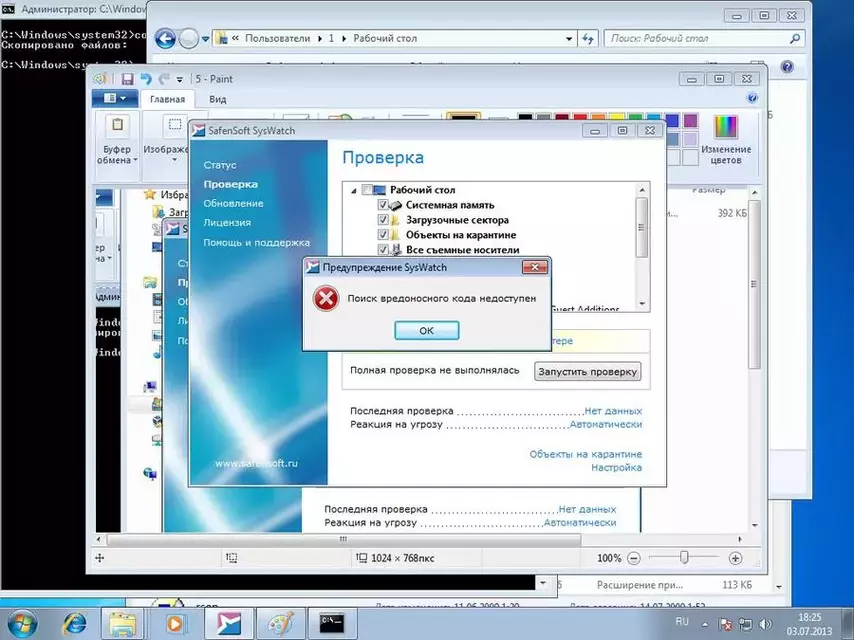854x640 pixels.
Task: Open Лицензия in the SysWatch sidebar
Action: (x=227, y=222)
